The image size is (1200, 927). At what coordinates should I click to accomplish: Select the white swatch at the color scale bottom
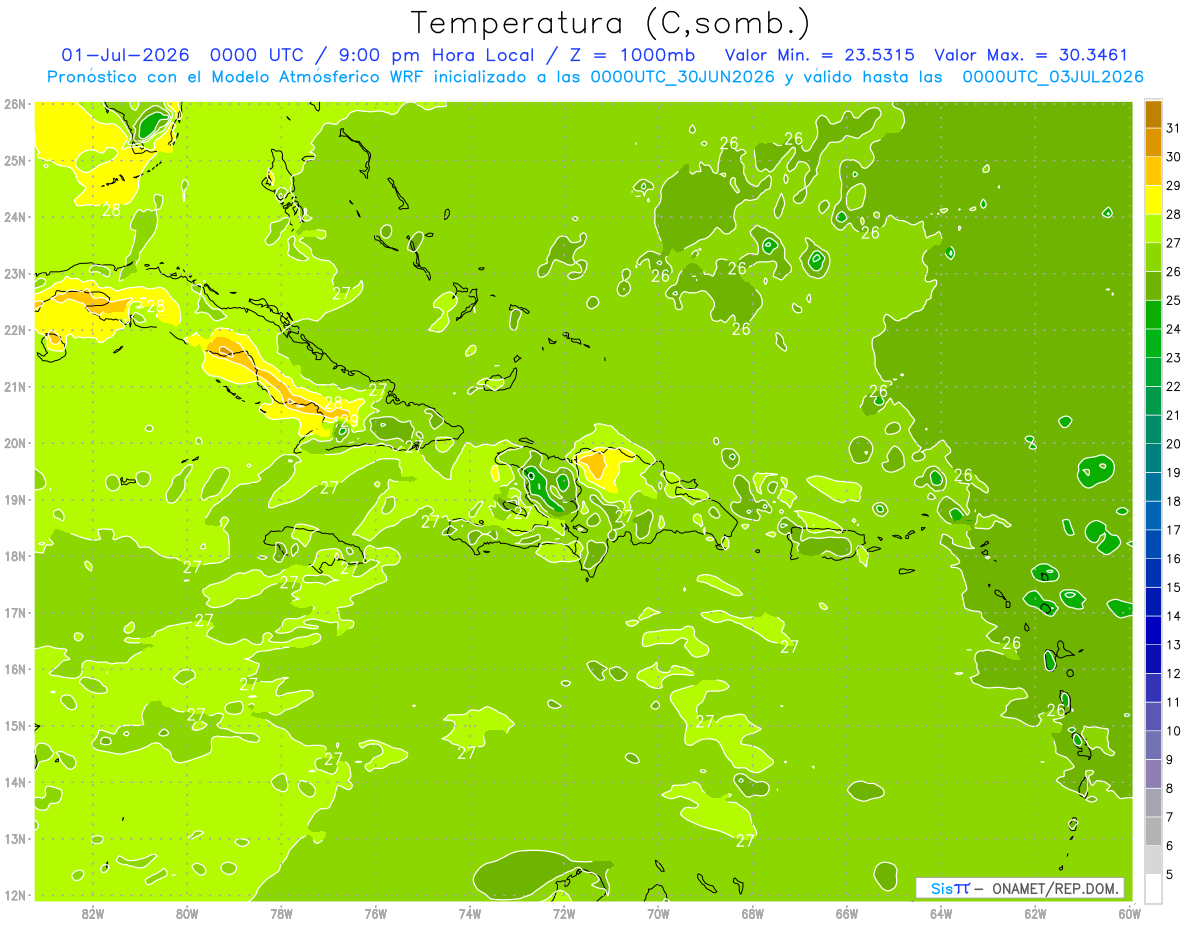pos(1153,888)
